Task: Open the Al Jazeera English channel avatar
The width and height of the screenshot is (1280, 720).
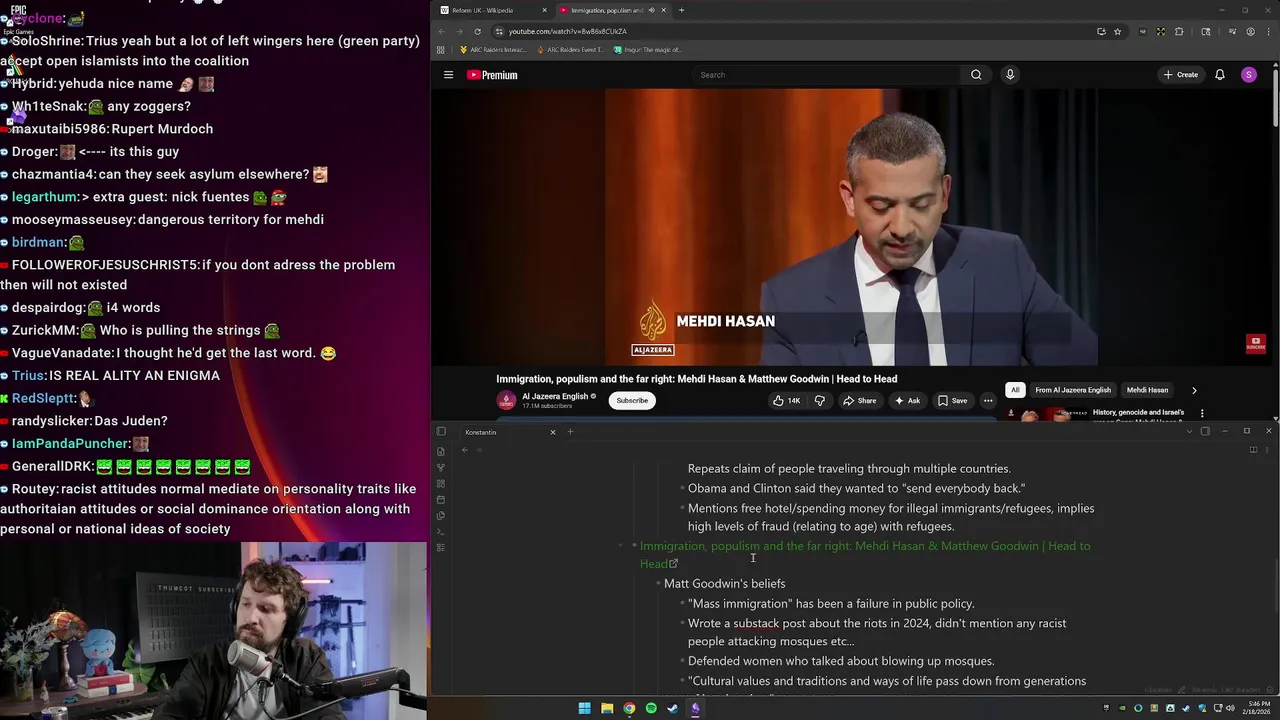Action: click(x=506, y=400)
